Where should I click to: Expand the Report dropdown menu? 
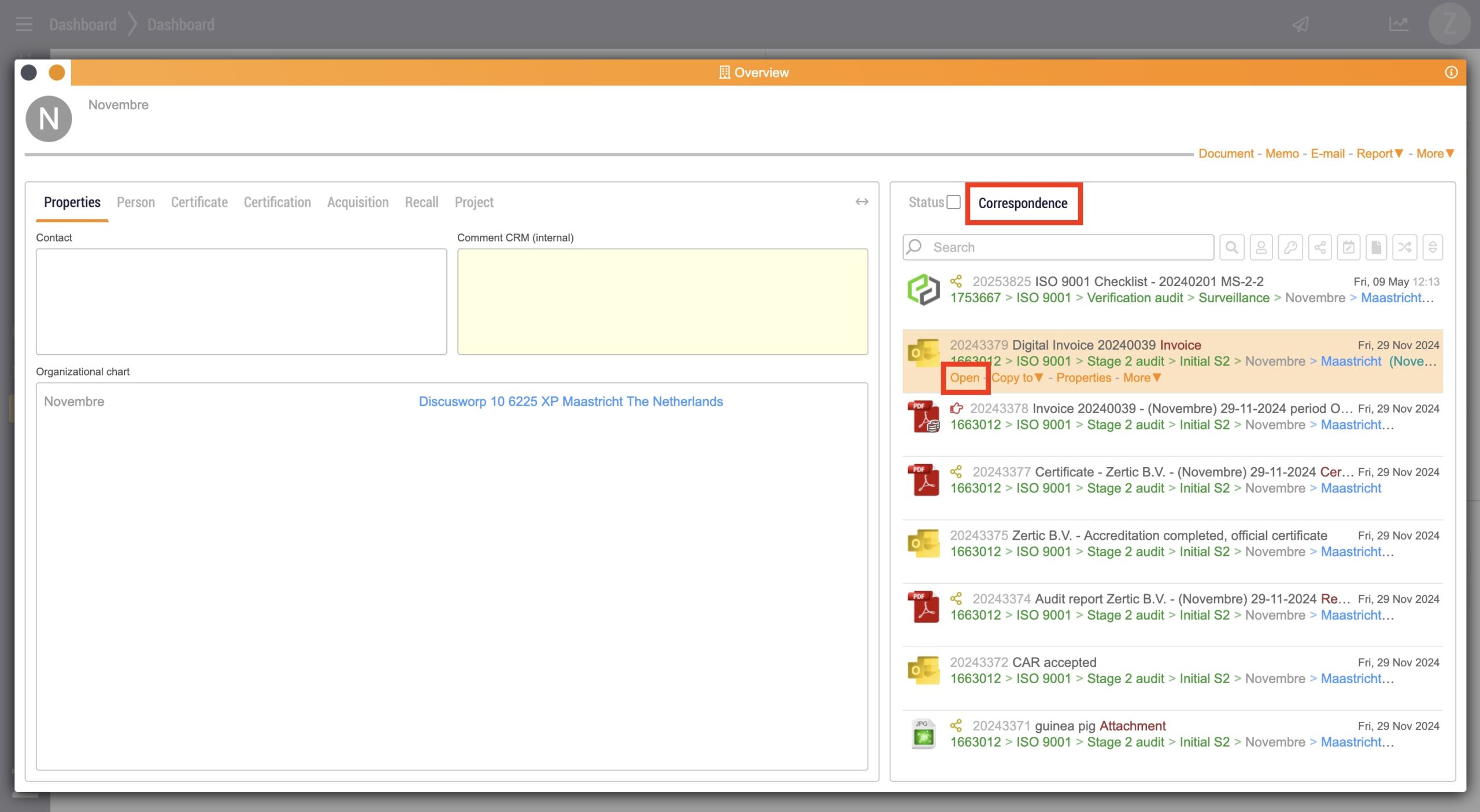[x=1379, y=153]
